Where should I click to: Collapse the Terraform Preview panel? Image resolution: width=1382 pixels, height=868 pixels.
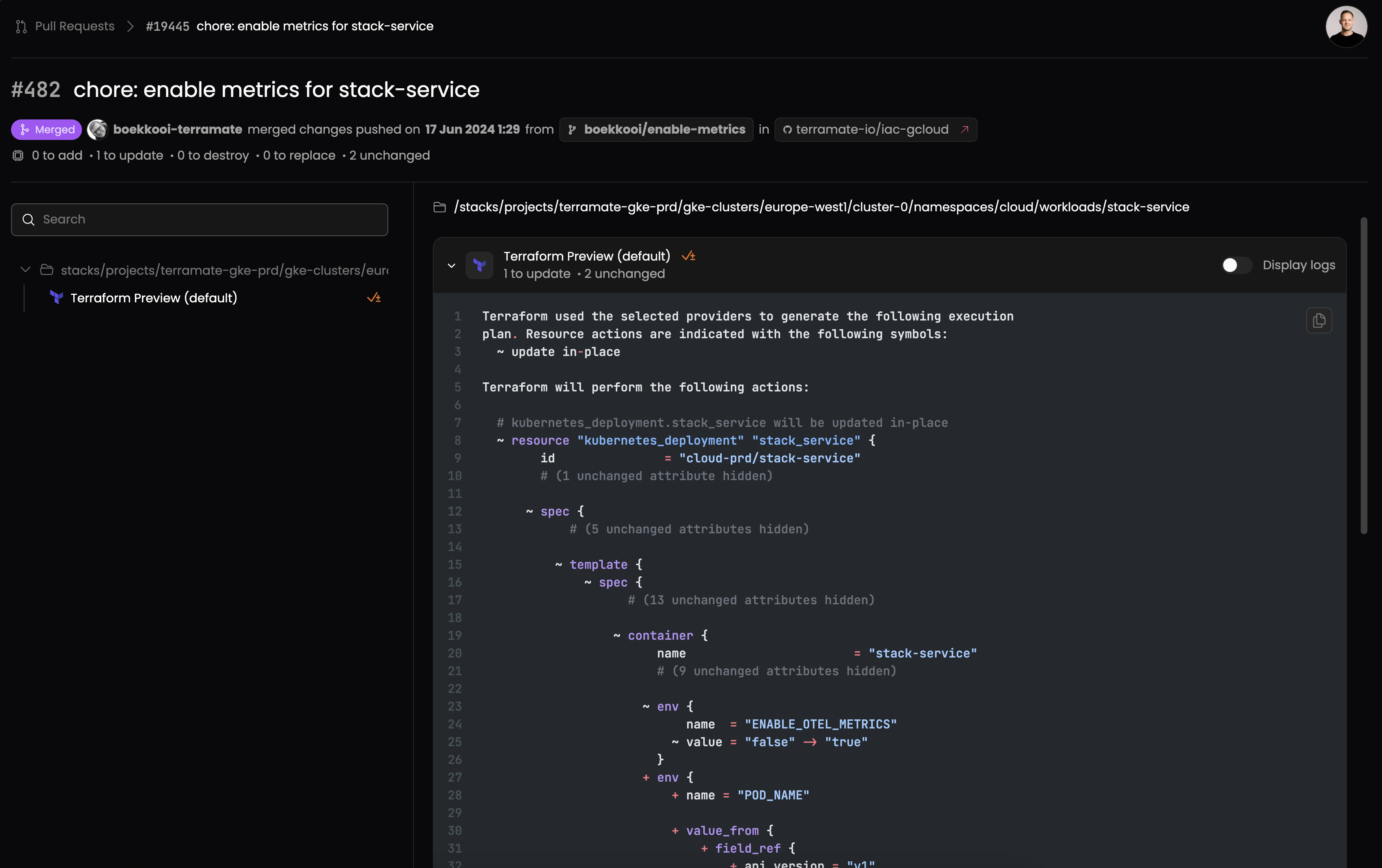tap(451, 265)
